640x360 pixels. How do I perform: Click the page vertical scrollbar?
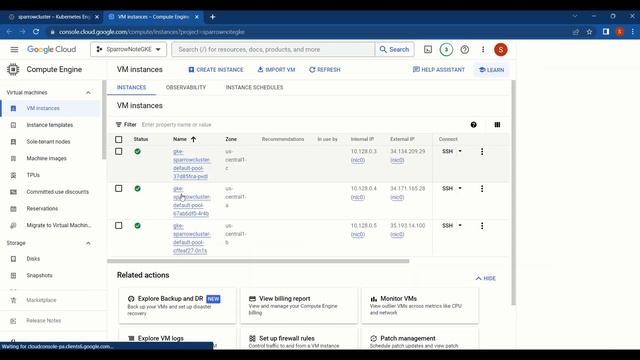tap(513, 193)
